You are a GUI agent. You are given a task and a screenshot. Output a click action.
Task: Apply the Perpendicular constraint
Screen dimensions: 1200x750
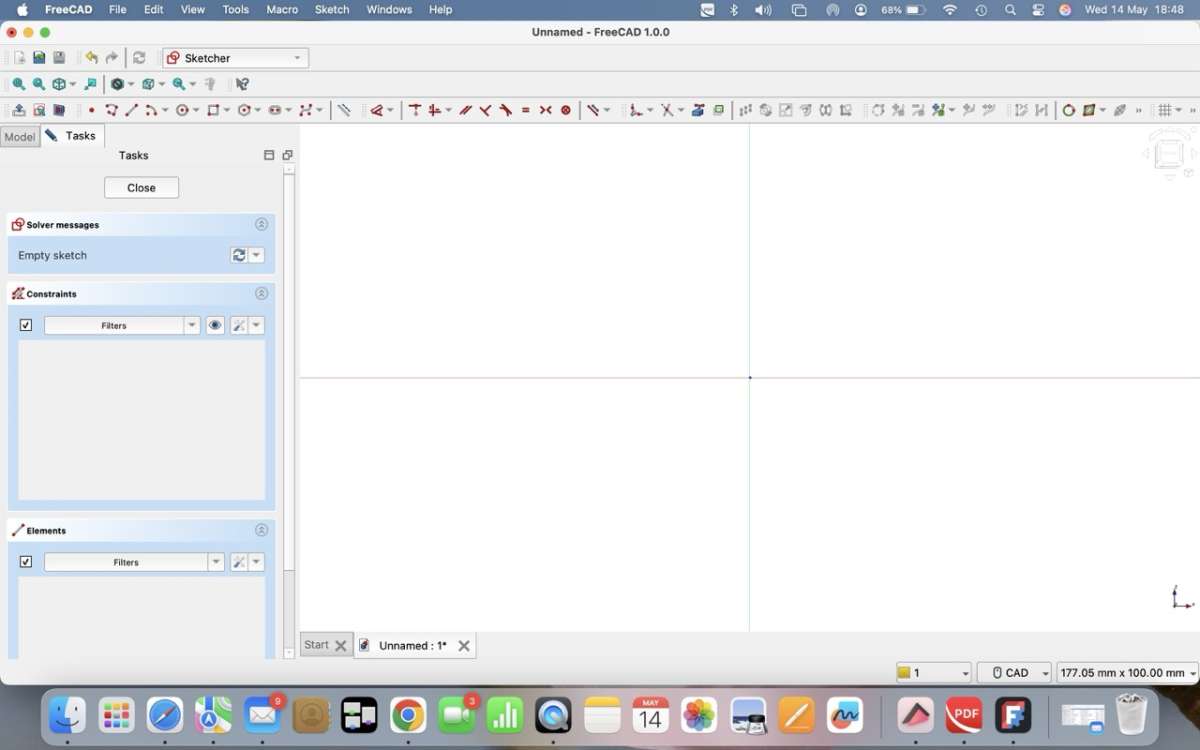tap(485, 110)
